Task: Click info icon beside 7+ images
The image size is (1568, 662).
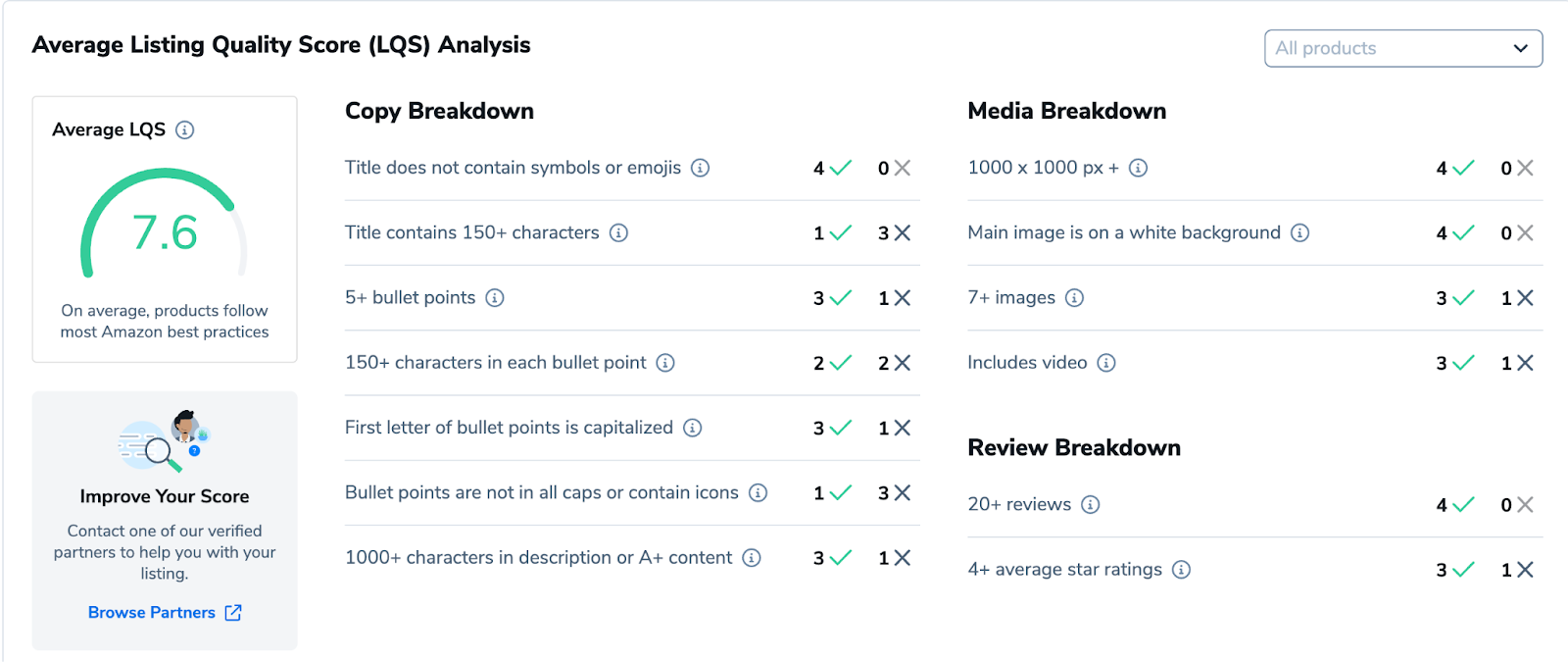Action: [x=1075, y=297]
